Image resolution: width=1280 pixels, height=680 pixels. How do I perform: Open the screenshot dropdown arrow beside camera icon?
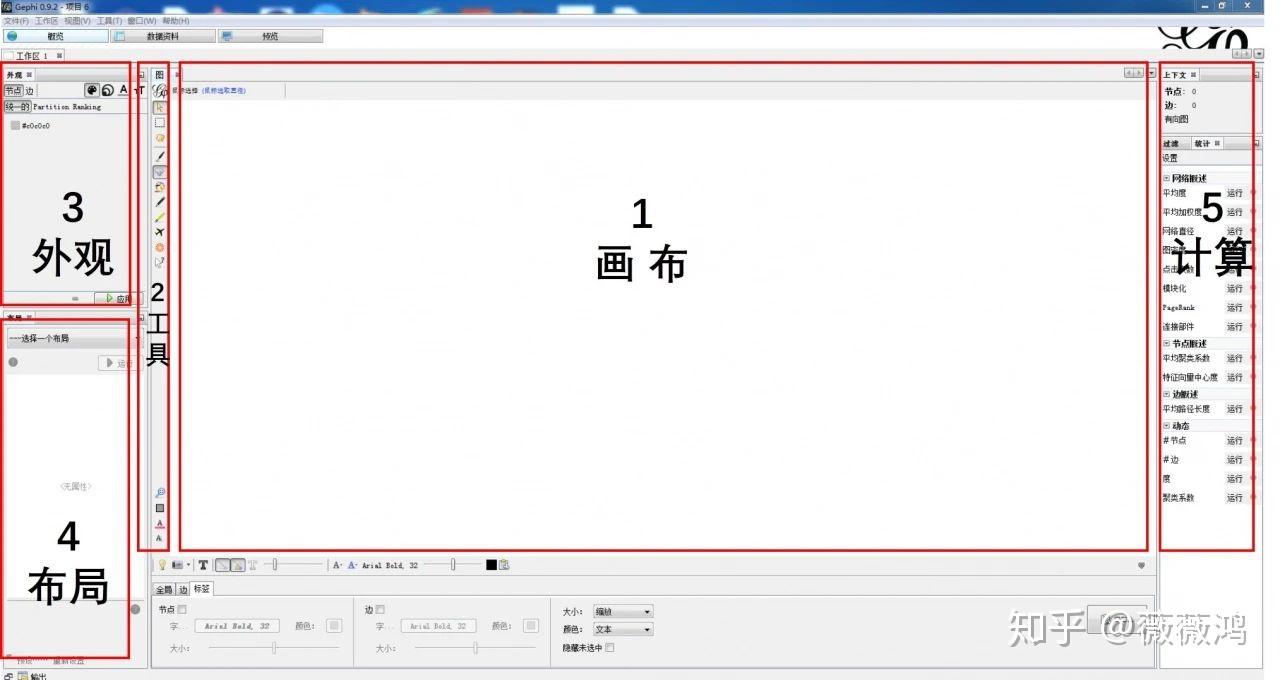pos(189,565)
